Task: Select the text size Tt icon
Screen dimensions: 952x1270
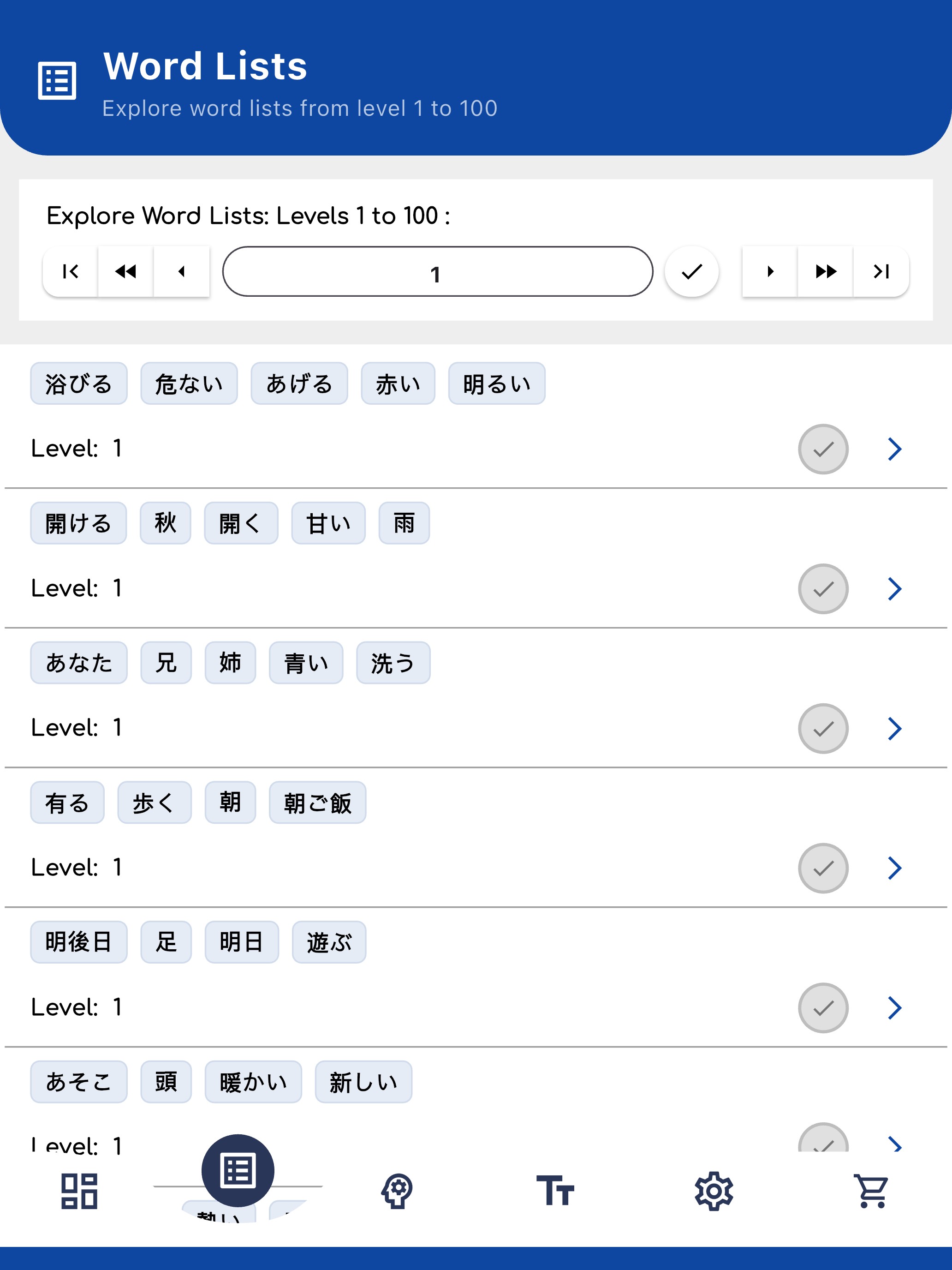Action: [x=555, y=1191]
